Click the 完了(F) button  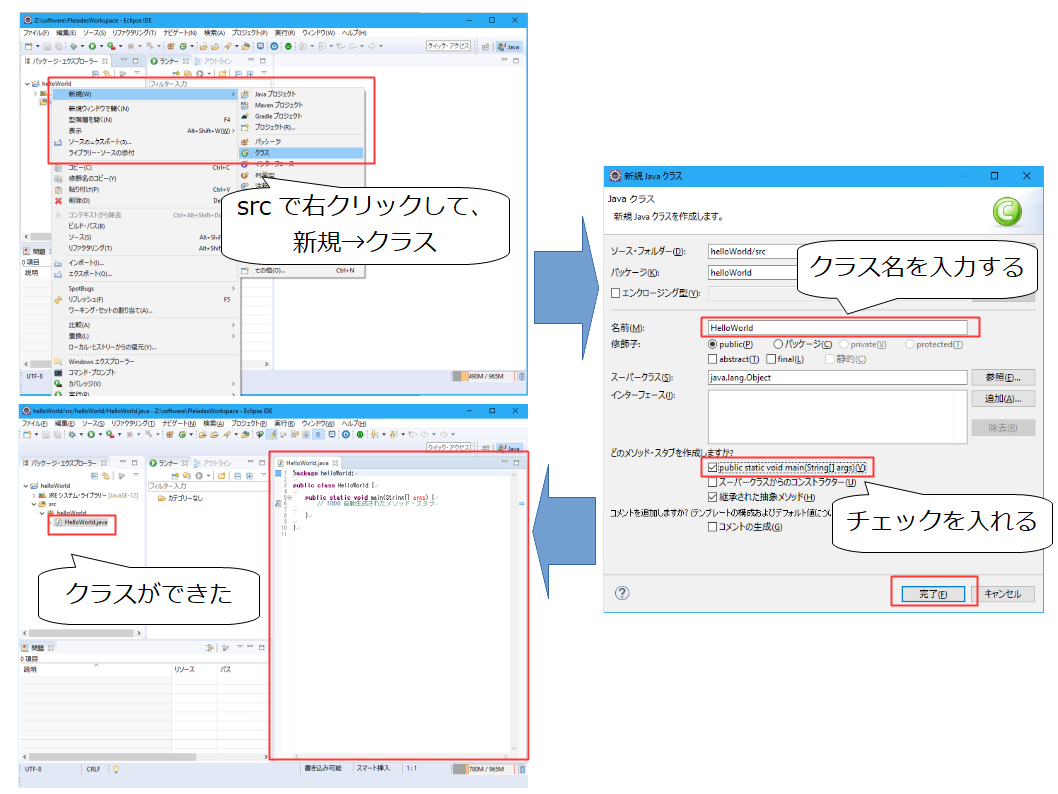[933, 594]
